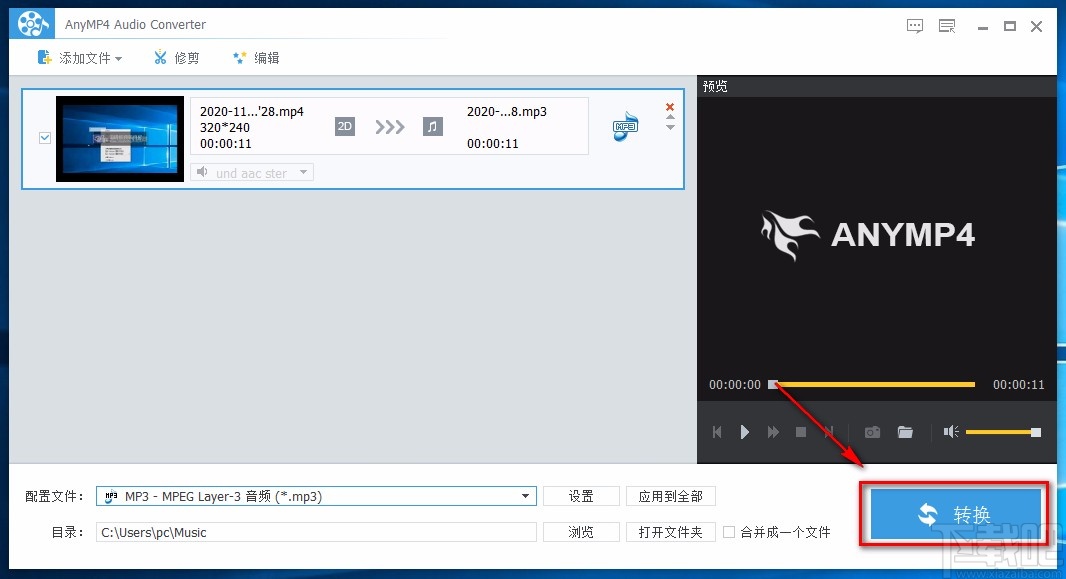Viewport: 1066px width, 579px height.
Task: Click the 预览 (Preview) panel label
Action: click(714, 86)
